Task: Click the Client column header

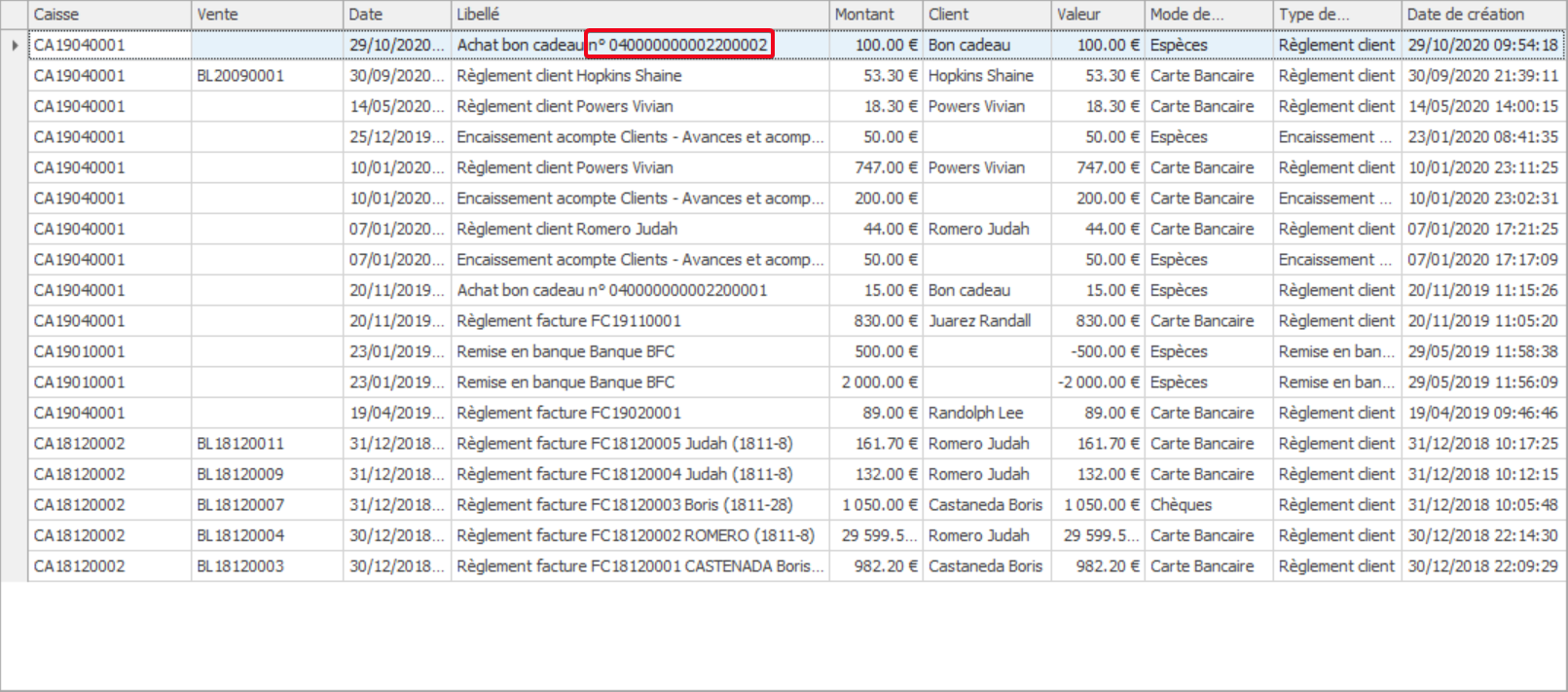Action: pos(987,15)
